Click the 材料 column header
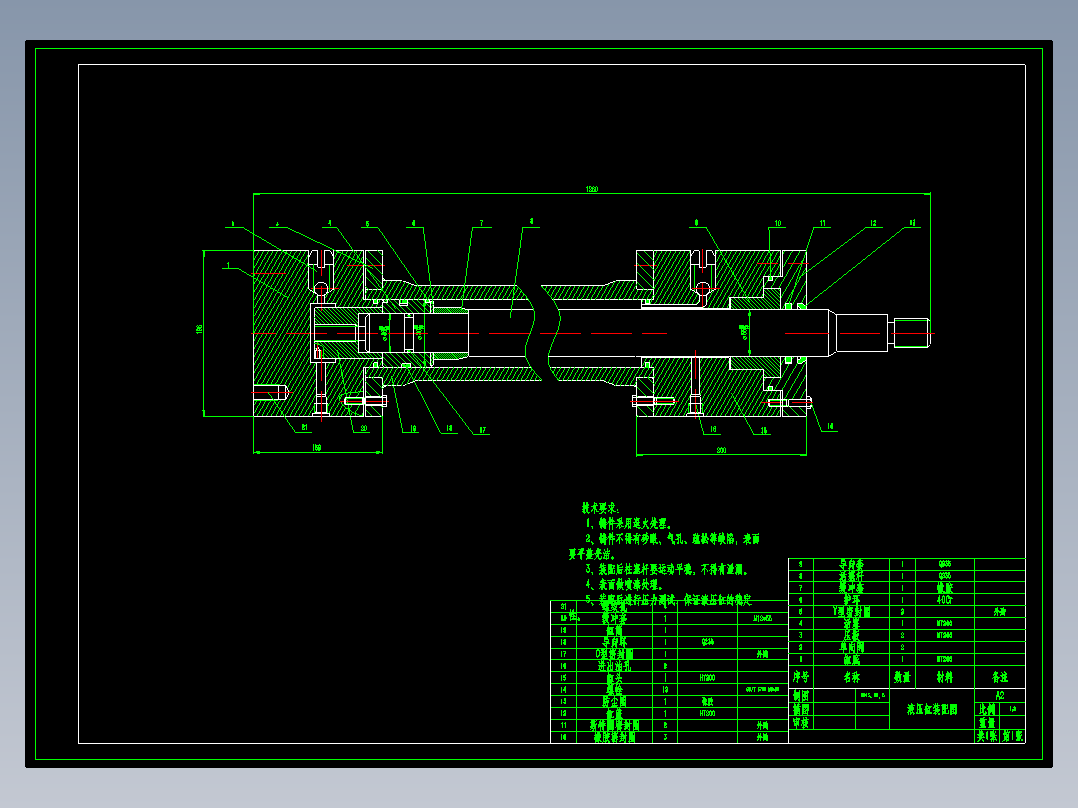 [945, 677]
